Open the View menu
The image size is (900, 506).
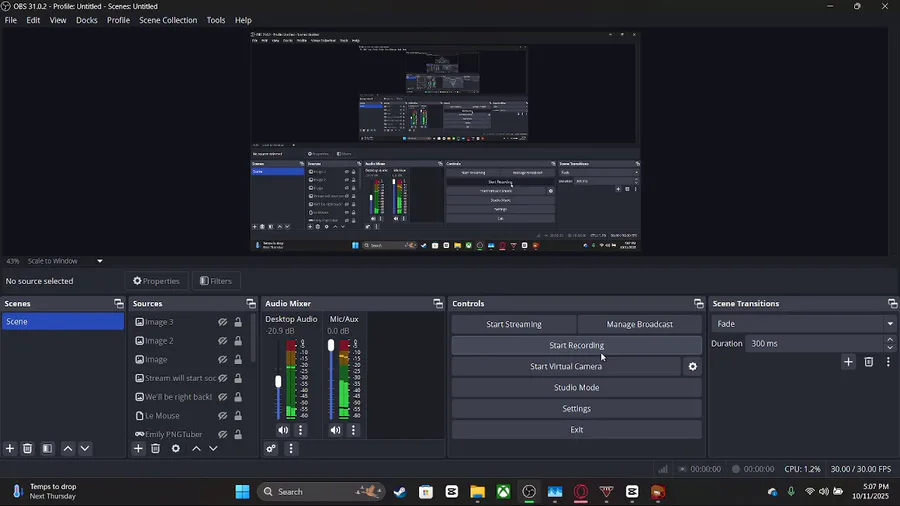click(x=57, y=20)
